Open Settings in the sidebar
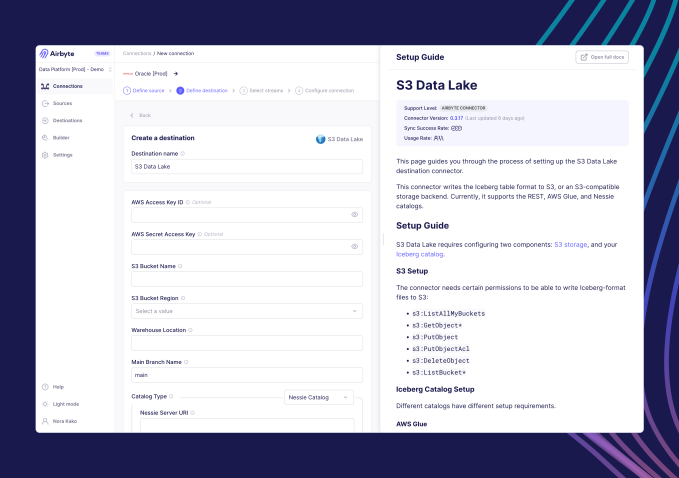The height and width of the screenshot is (478, 679). click(74, 155)
